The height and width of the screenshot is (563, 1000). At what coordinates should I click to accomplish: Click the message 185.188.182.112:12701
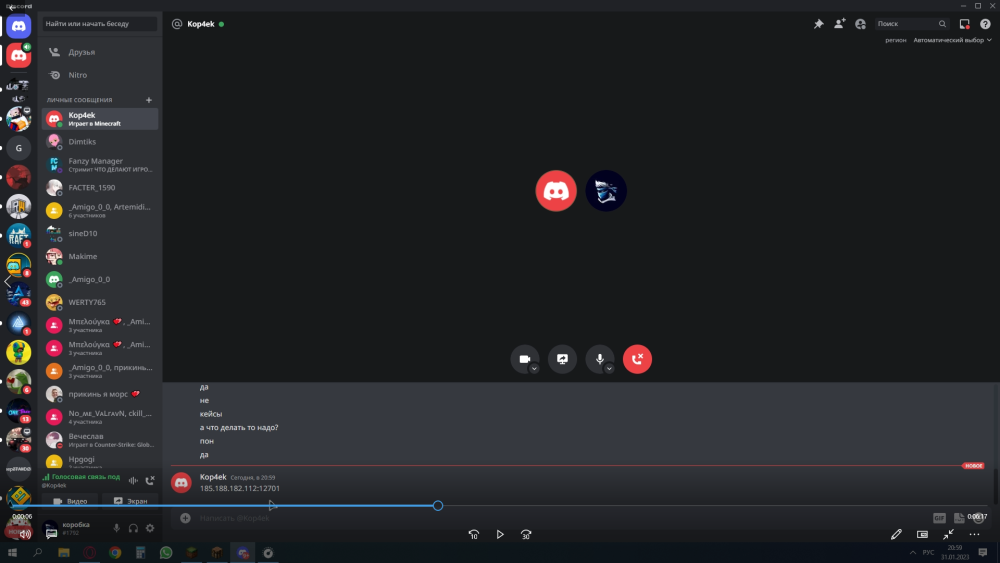[x=240, y=488]
